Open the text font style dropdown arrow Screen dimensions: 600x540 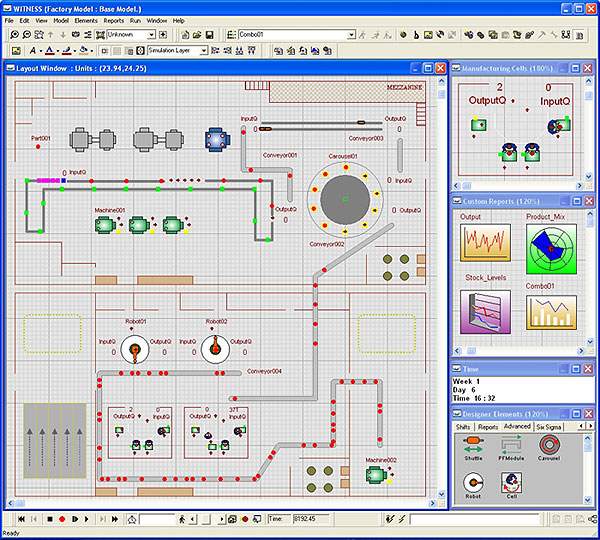tap(41, 51)
